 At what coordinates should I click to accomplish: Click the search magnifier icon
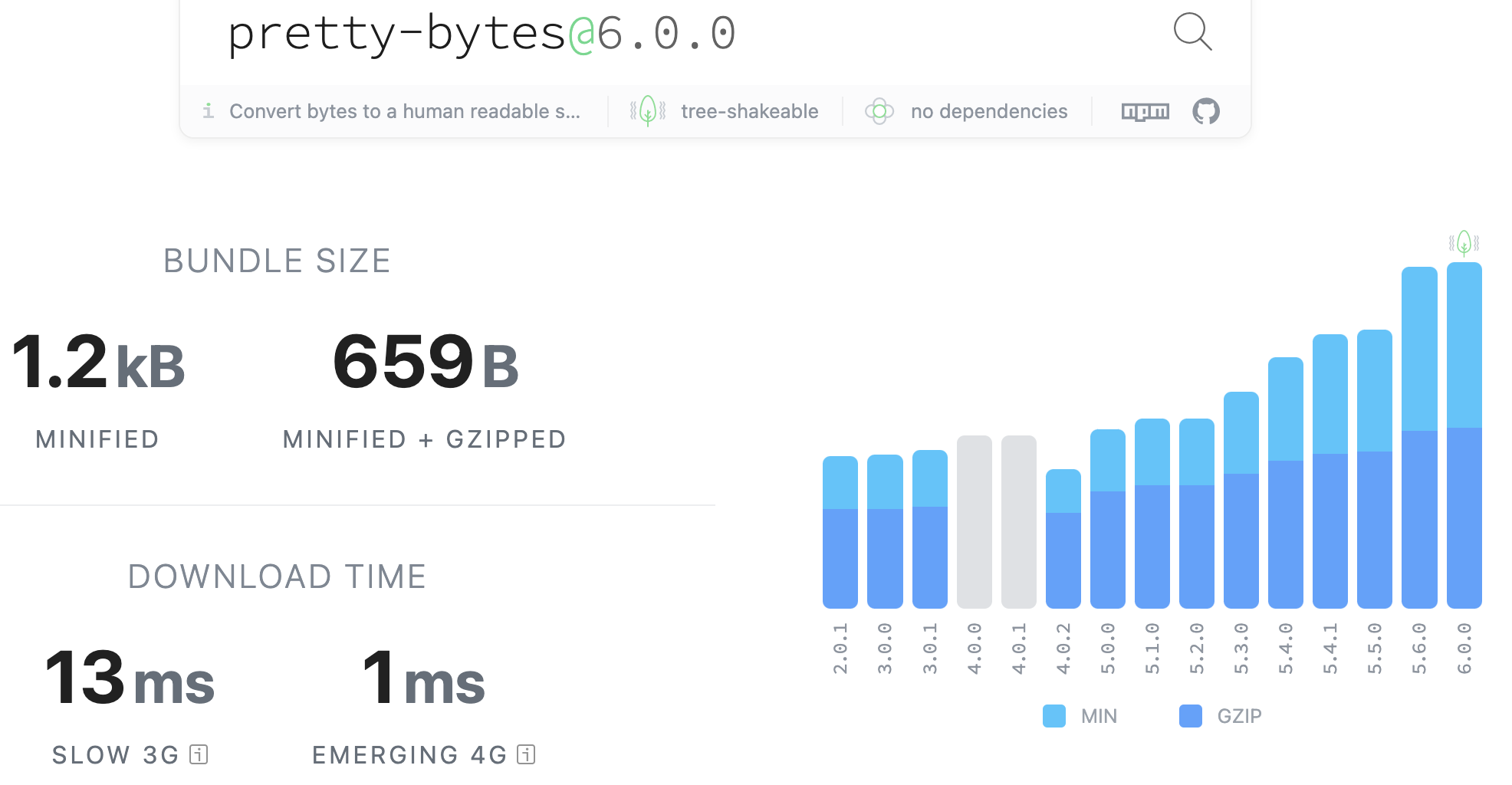tap(1193, 32)
